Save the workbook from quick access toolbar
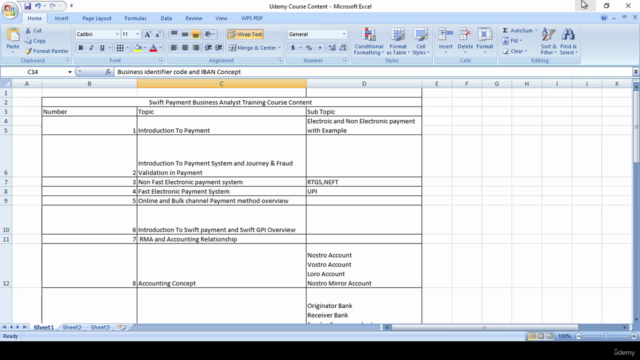 click(27, 6)
